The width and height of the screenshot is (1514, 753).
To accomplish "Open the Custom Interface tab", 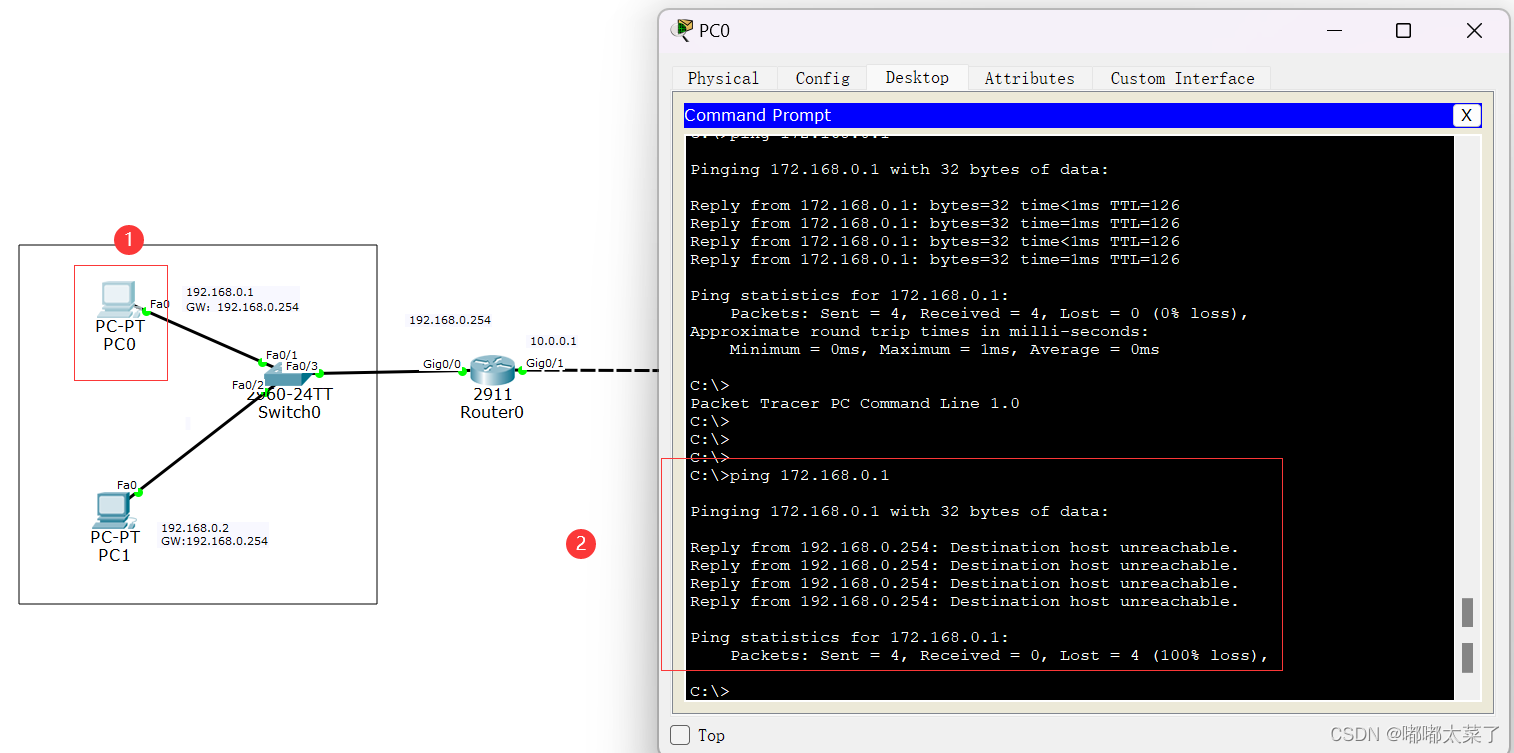I will click(1182, 78).
